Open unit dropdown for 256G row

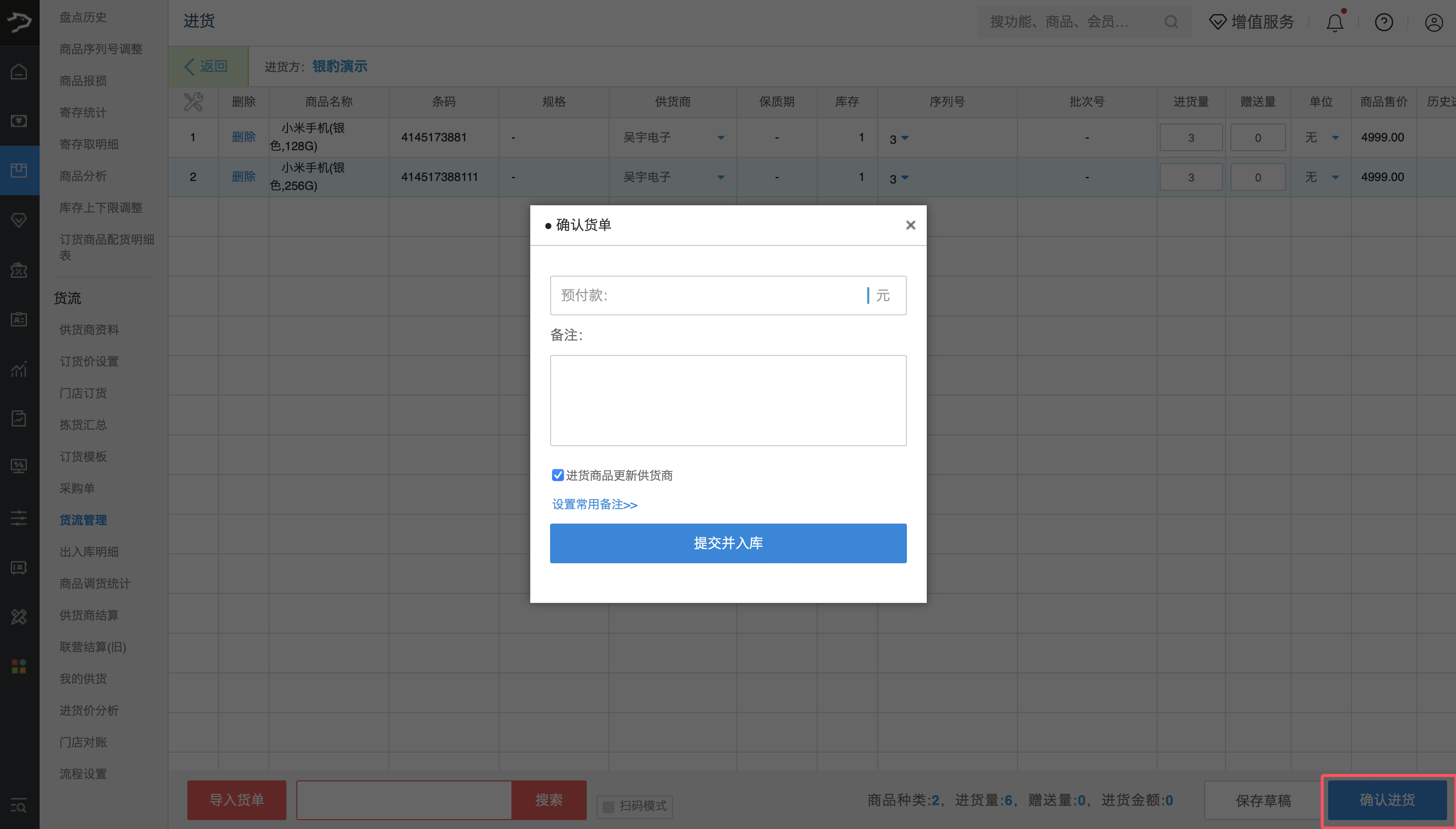tap(1335, 178)
